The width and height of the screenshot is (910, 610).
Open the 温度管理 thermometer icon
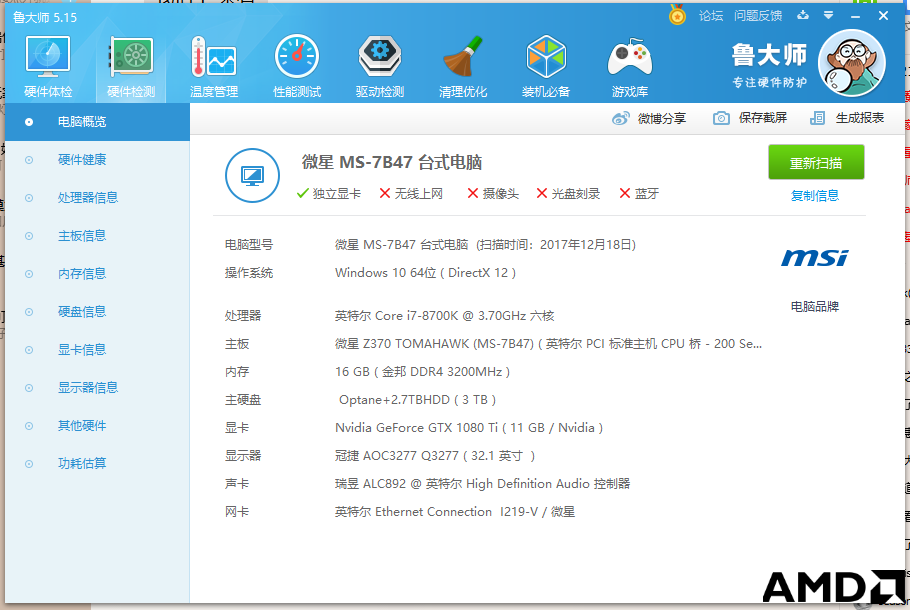[214, 66]
